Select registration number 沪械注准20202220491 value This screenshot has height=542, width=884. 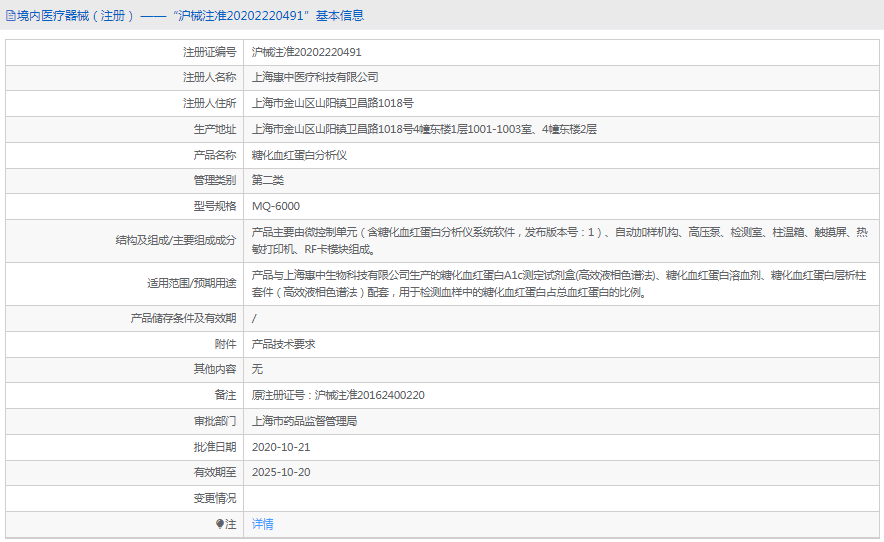pos(307,52)
